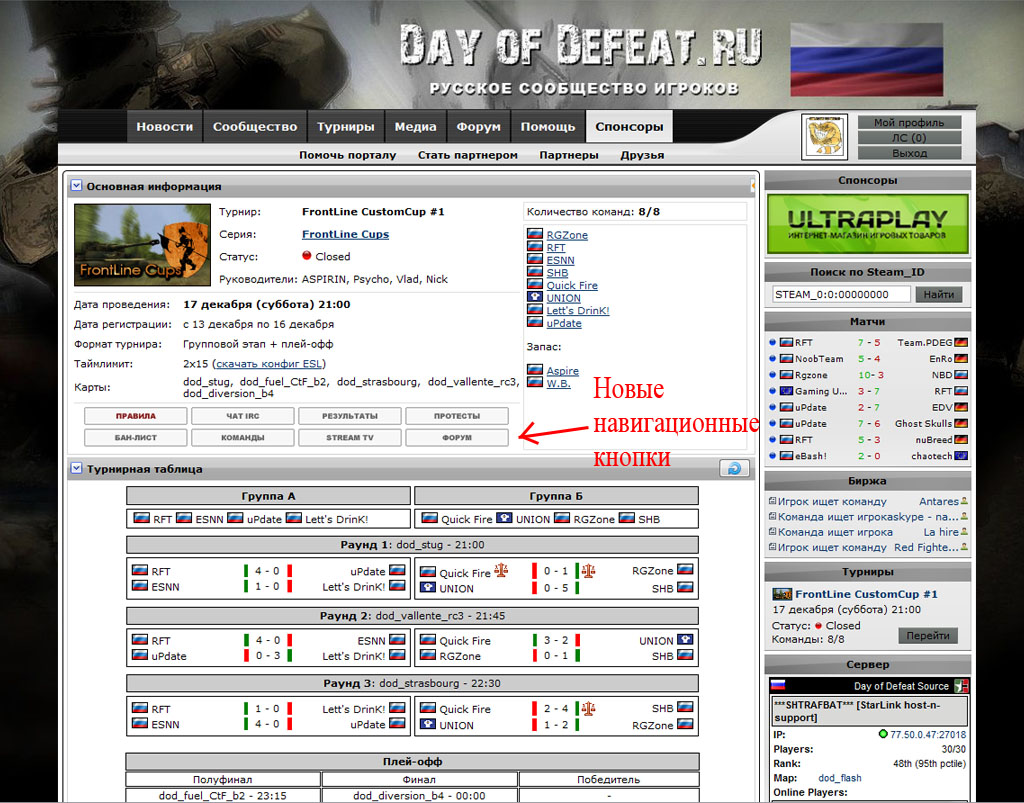Click the EU flag next to chaotech

[961, 456]
